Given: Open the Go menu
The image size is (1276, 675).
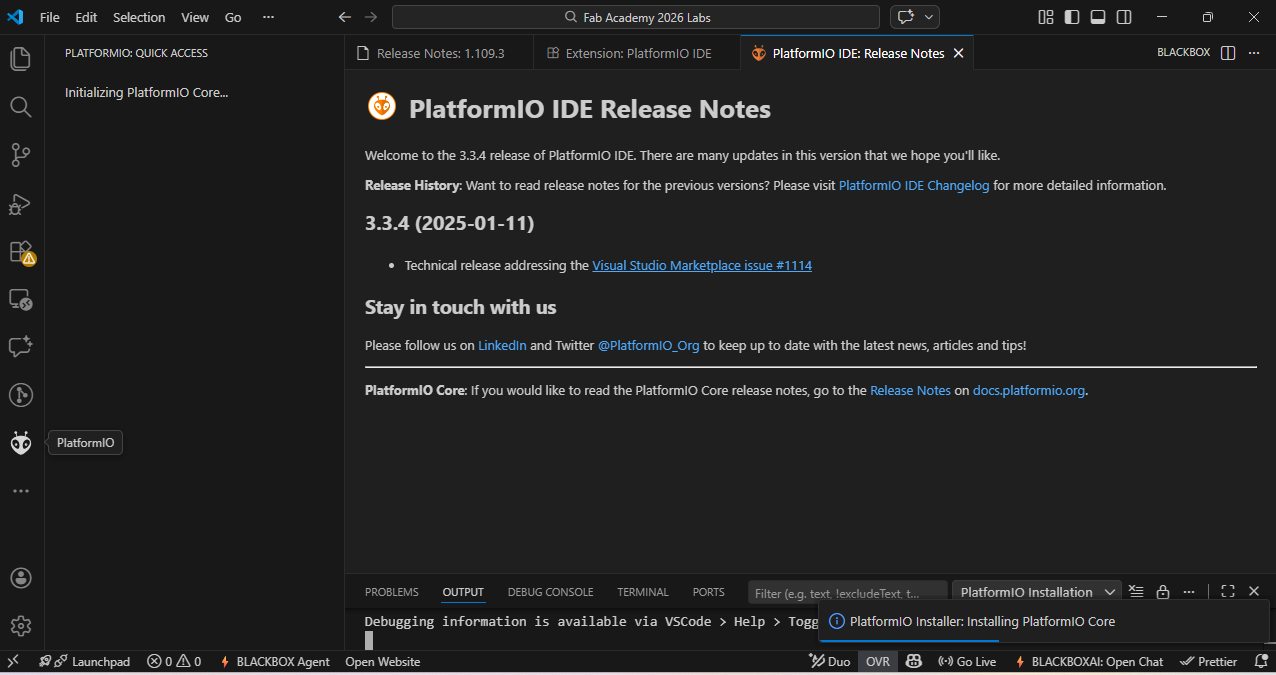Looking at the screenshot, I should pos(233,17).
